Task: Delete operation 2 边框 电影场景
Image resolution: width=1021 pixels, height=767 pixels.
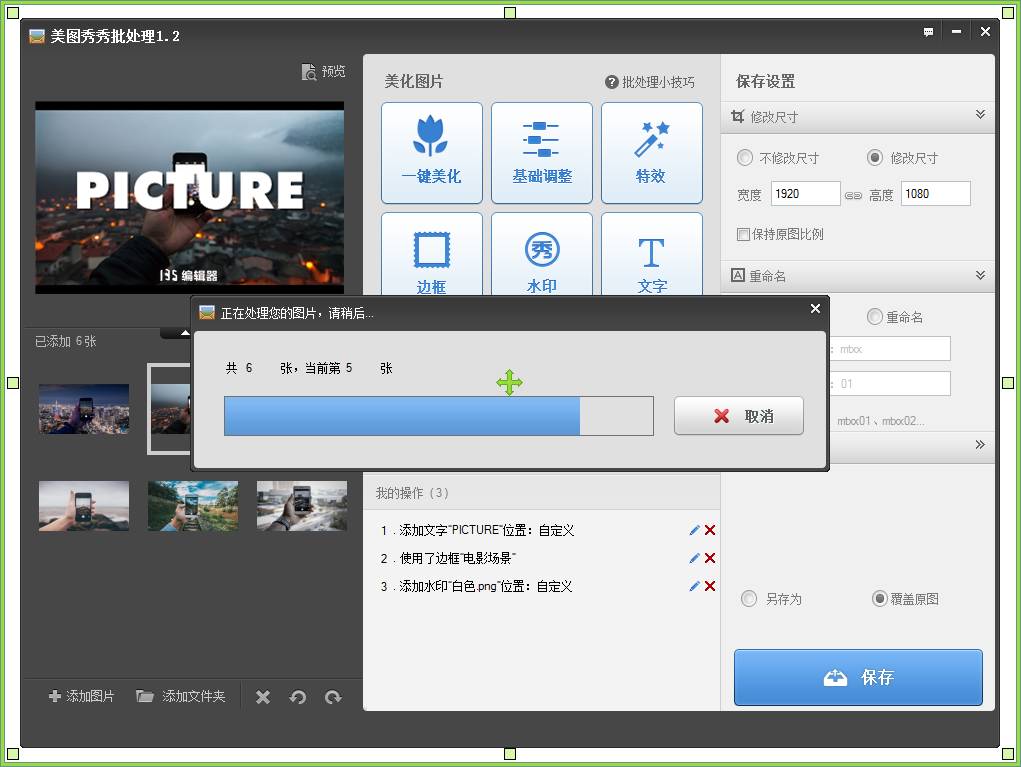Action: click(710, 559)
